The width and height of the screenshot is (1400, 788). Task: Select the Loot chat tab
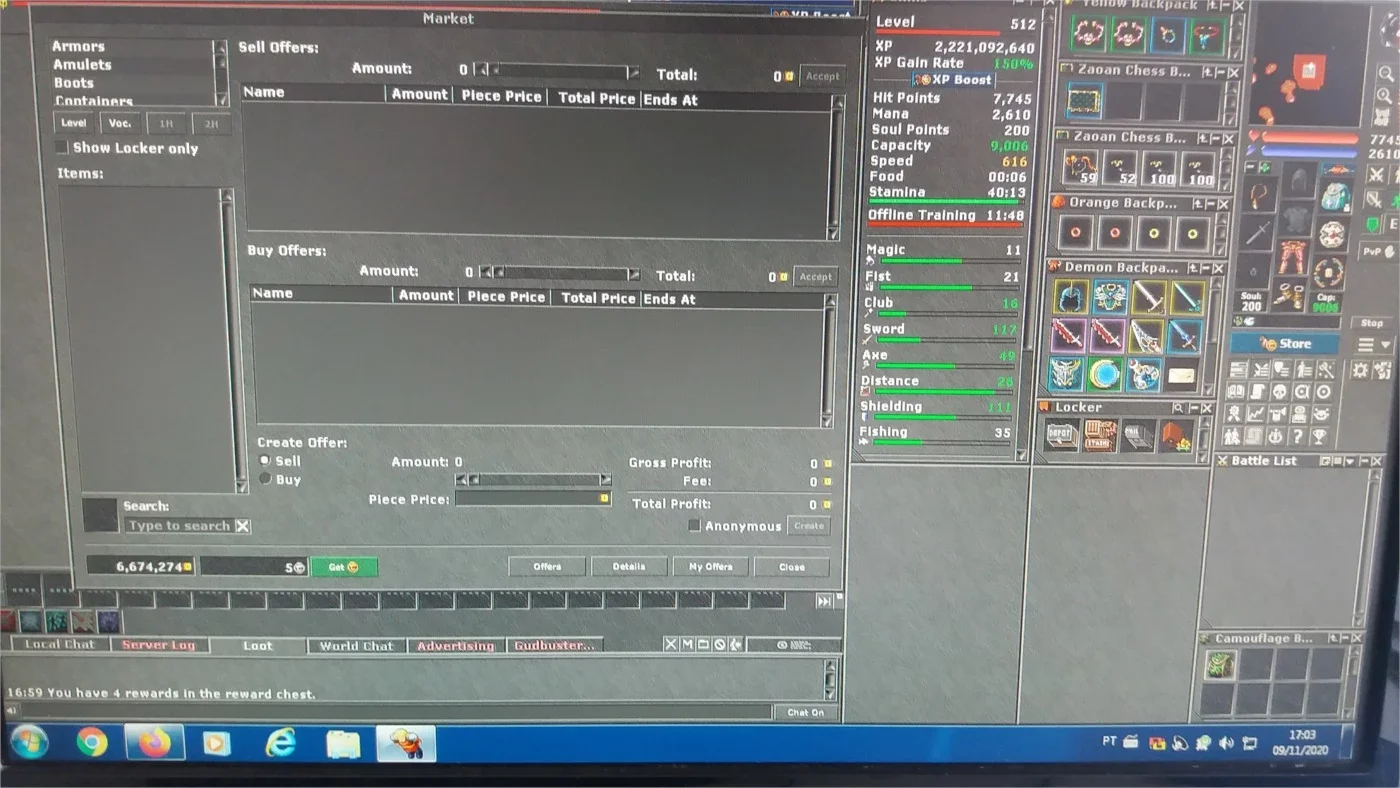pos(257,645)
